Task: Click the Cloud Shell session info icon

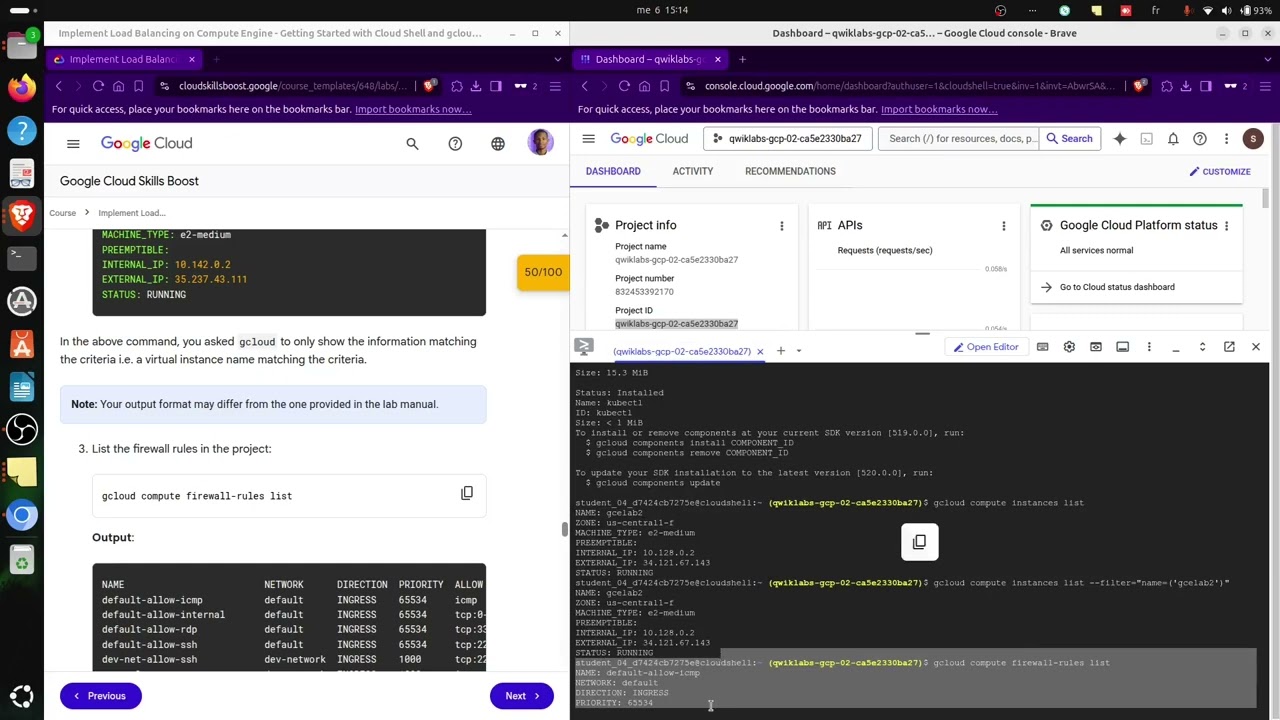Action: point(1122,347)
